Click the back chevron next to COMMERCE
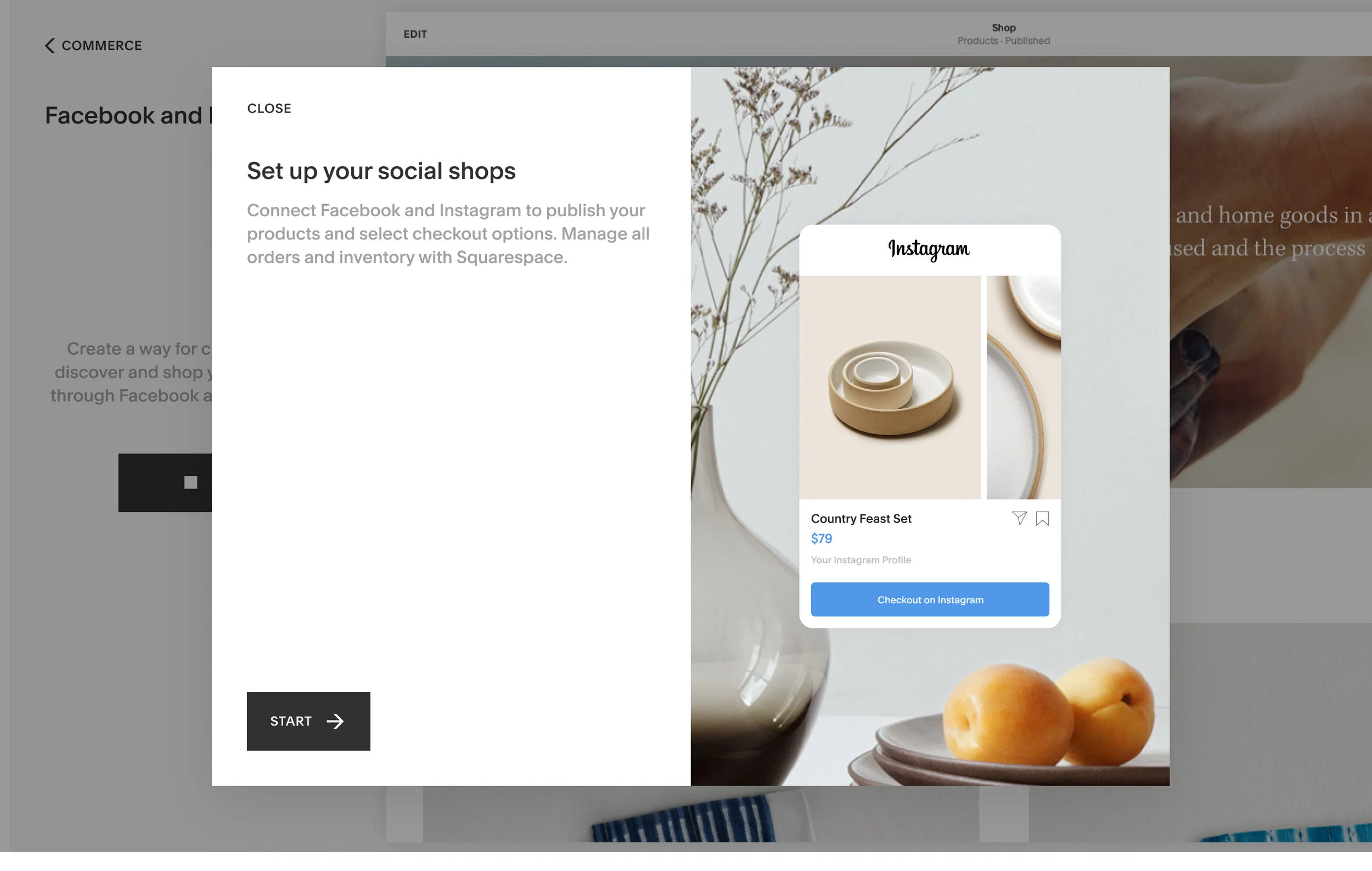The height and width of the screenshot is (871, 1372). (50, 46)
